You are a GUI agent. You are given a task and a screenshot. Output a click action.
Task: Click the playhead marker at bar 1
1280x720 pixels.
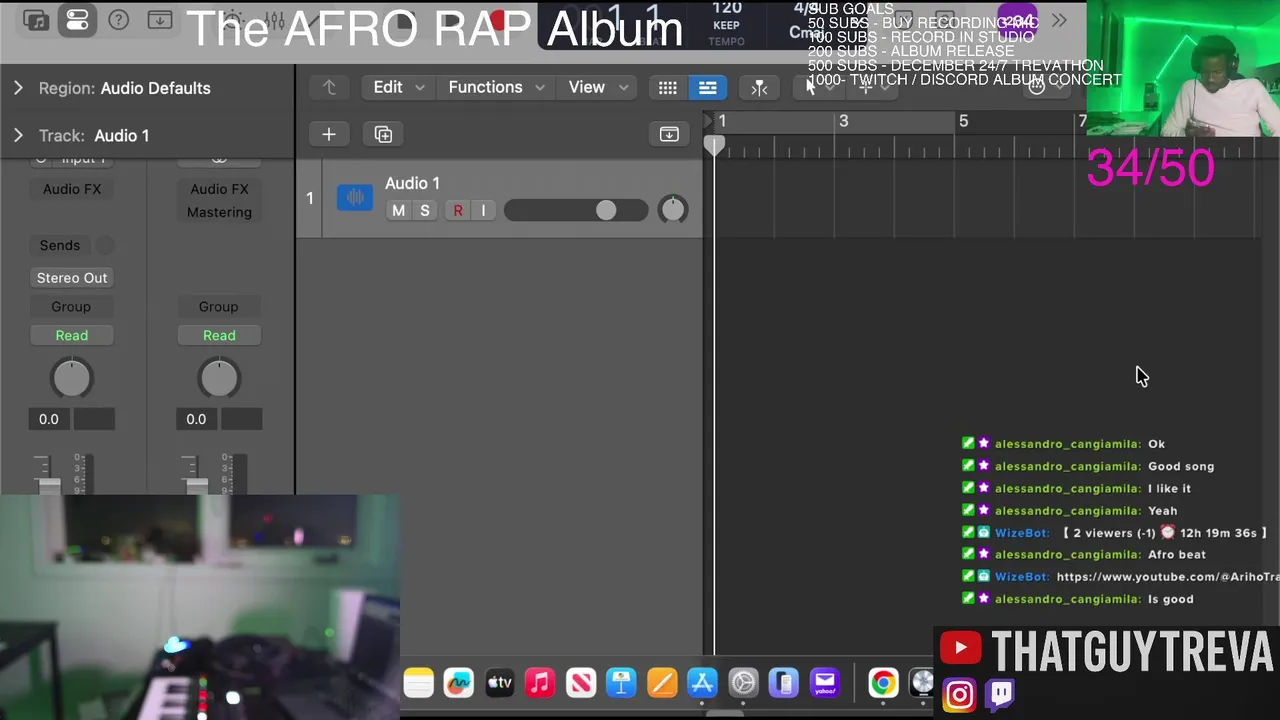[x=714, y=146]
